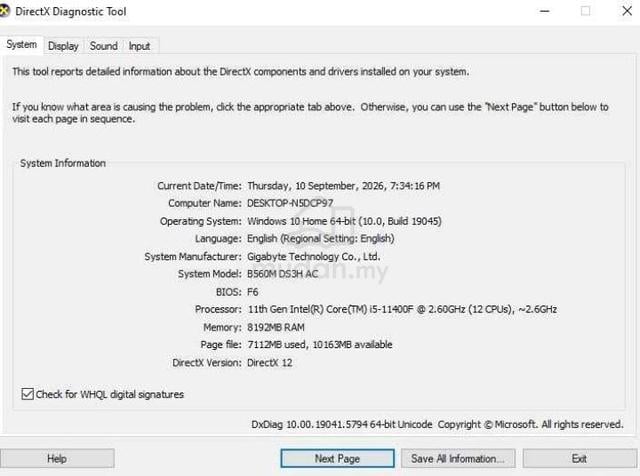
Task: Open the Input tab
Action: click(x=139, y=46)
